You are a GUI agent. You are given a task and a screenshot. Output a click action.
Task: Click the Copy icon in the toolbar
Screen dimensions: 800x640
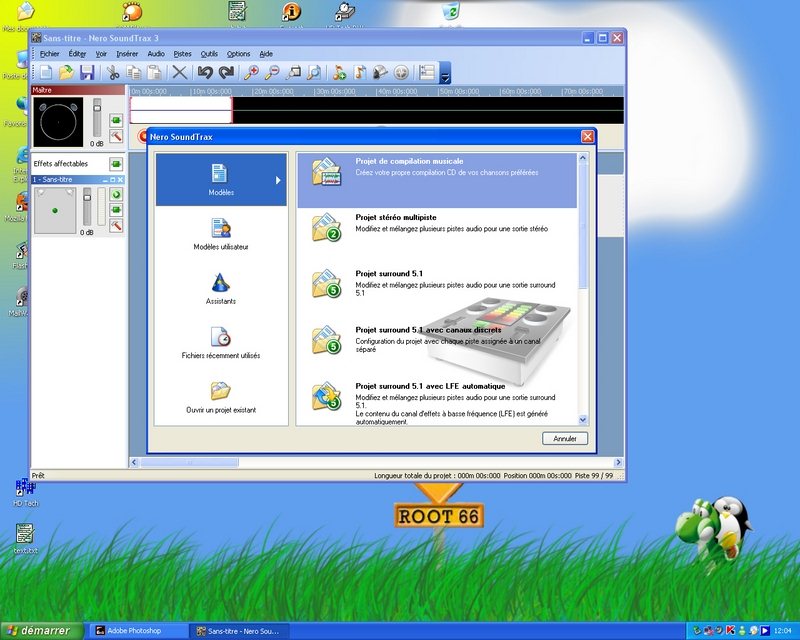134,73
